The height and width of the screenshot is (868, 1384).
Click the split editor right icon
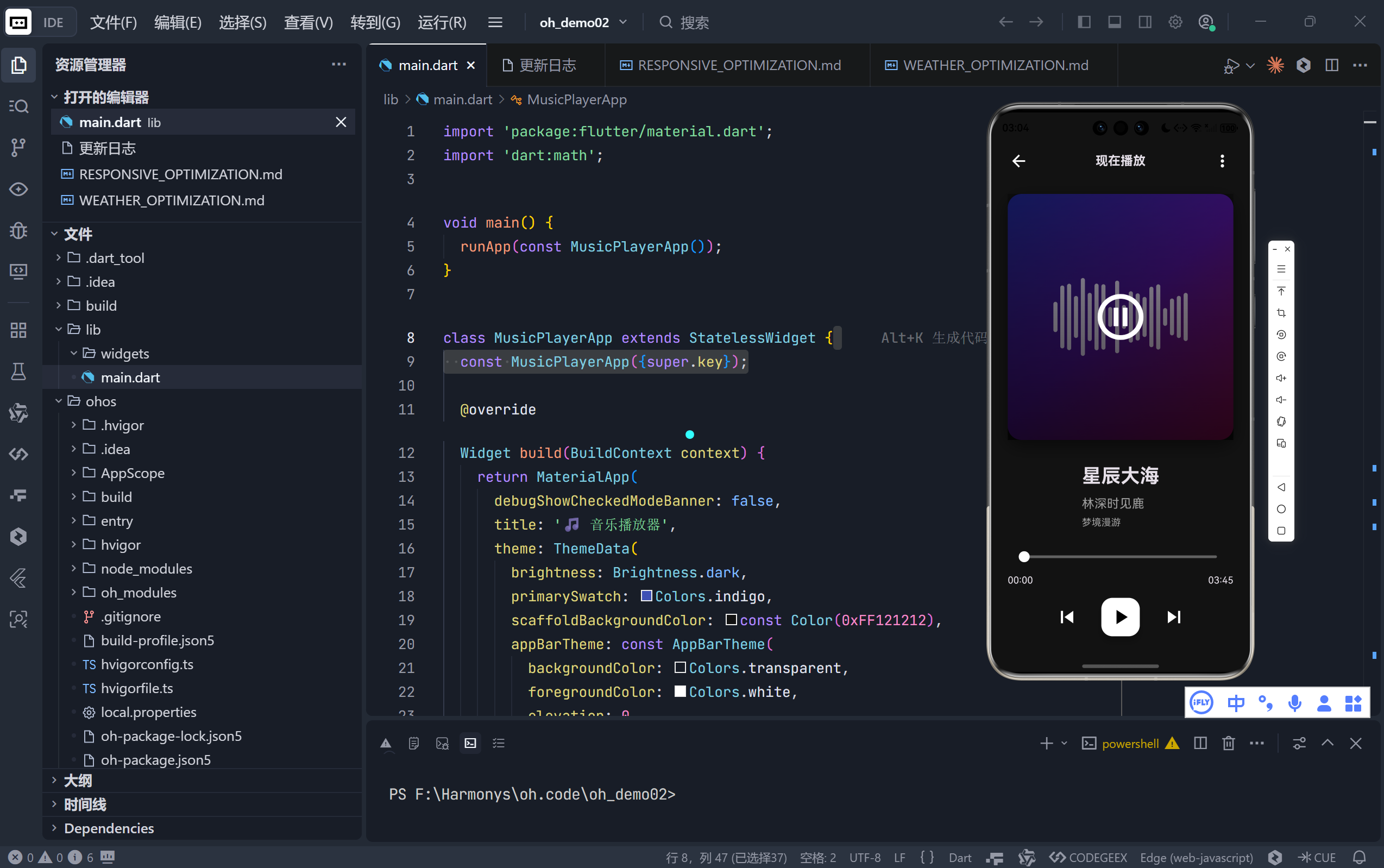pos(1332,65)
